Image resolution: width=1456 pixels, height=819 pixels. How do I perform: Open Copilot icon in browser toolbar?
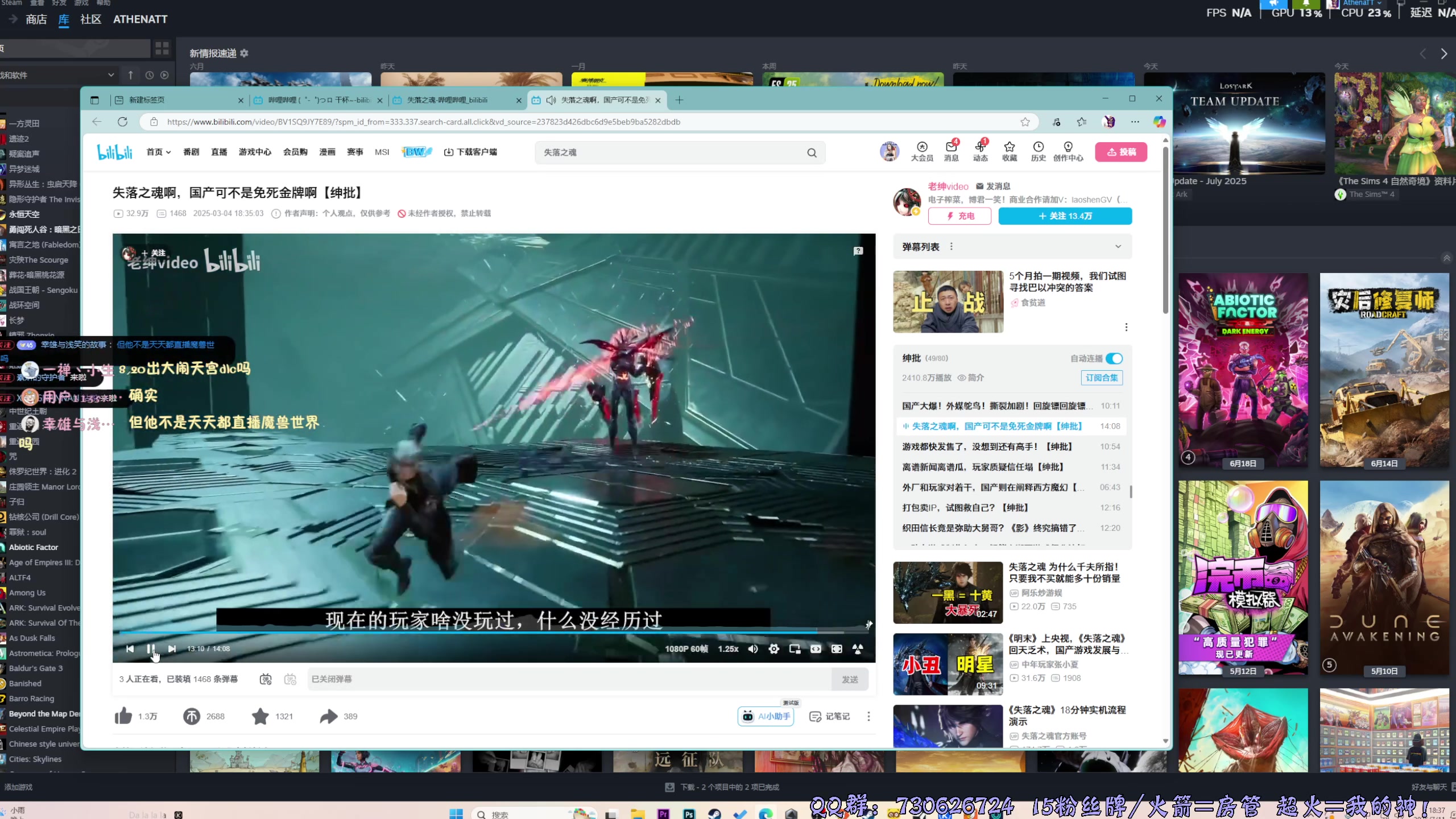(x=1159, y=122)
